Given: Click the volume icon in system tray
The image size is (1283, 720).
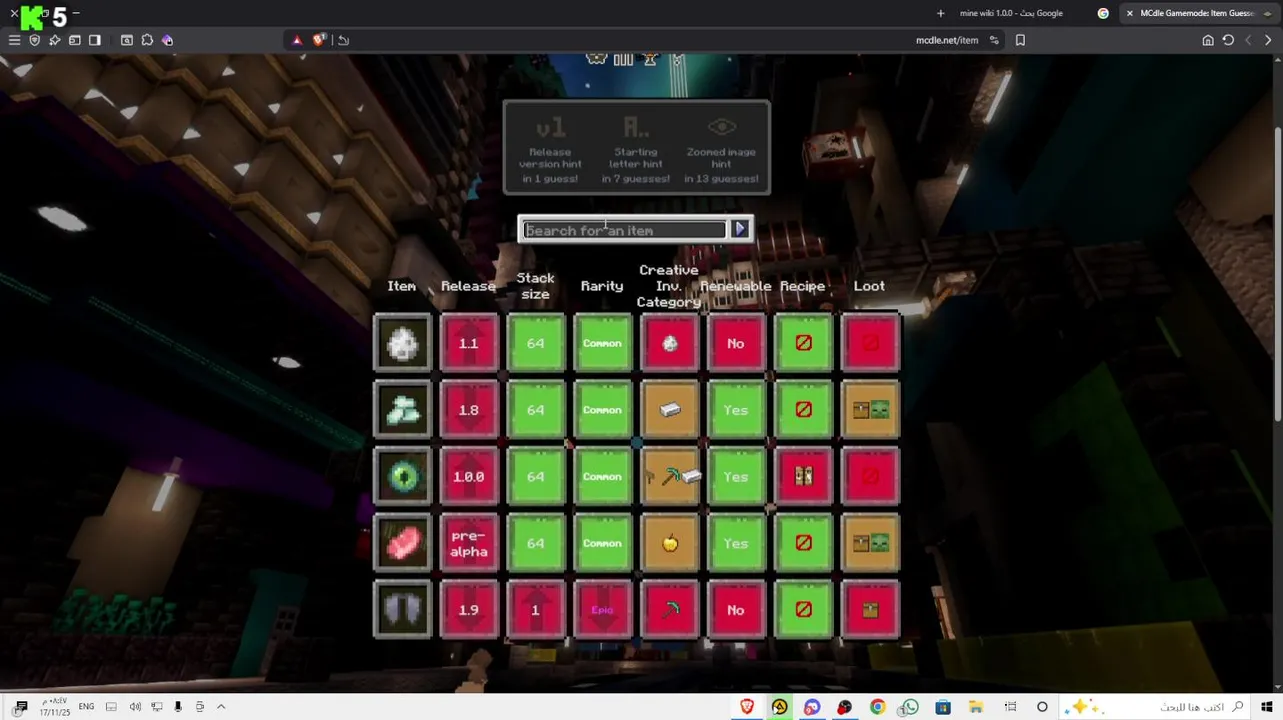Looking at the screenshot, I should pos(135,707).
